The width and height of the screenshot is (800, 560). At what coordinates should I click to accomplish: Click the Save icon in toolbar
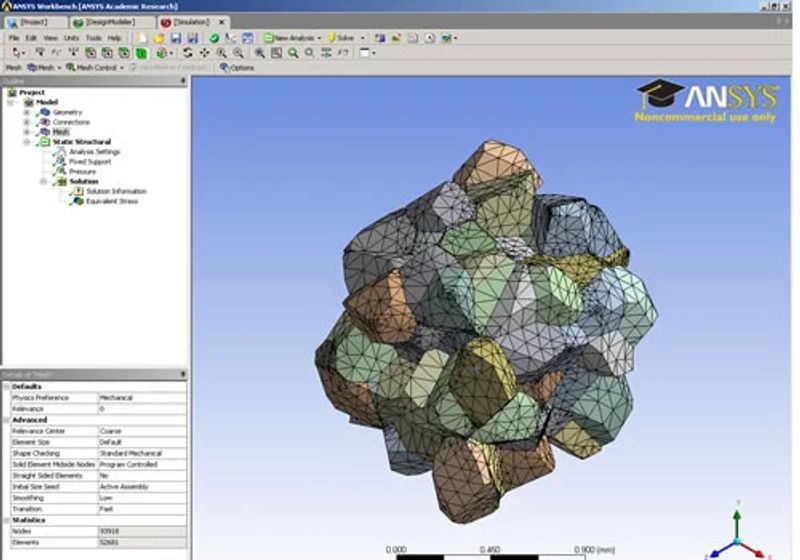point(176,38)
